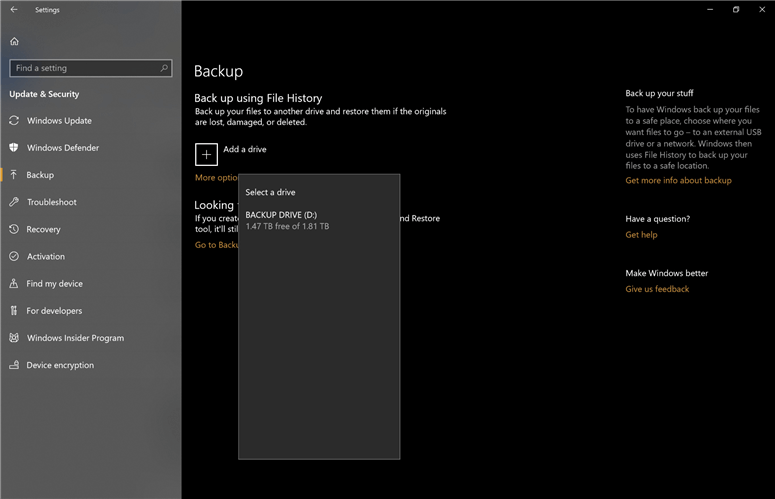
Task: Click the Windows Insider Program icon
Action: 14,338
